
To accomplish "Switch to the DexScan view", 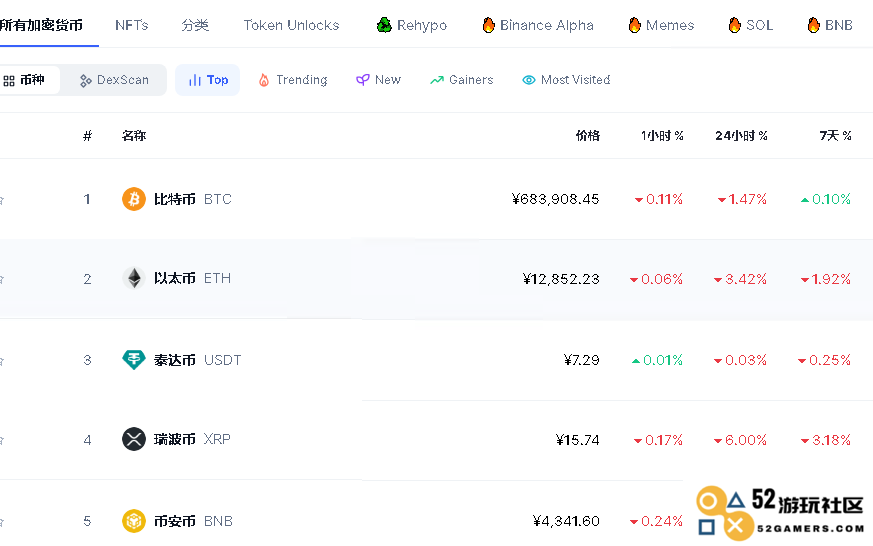I will pyautogui.click(x=114, y=80).
